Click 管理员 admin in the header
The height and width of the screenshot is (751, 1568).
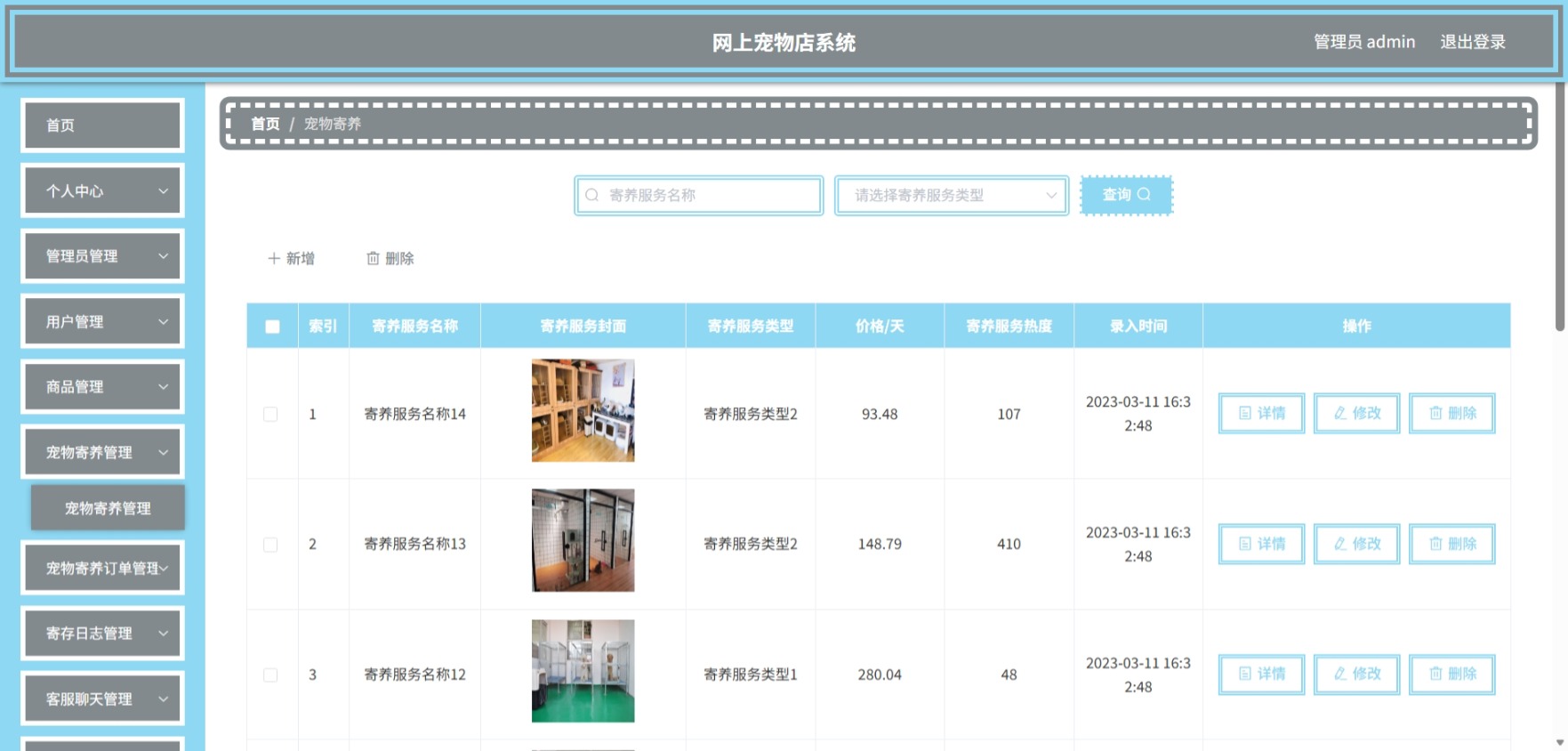(1364, 42)
